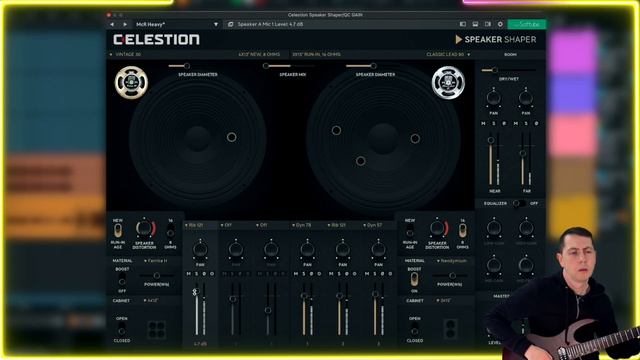
Task: Click the first Rib 121 mic level fader
Action: (x=196, y=292)
